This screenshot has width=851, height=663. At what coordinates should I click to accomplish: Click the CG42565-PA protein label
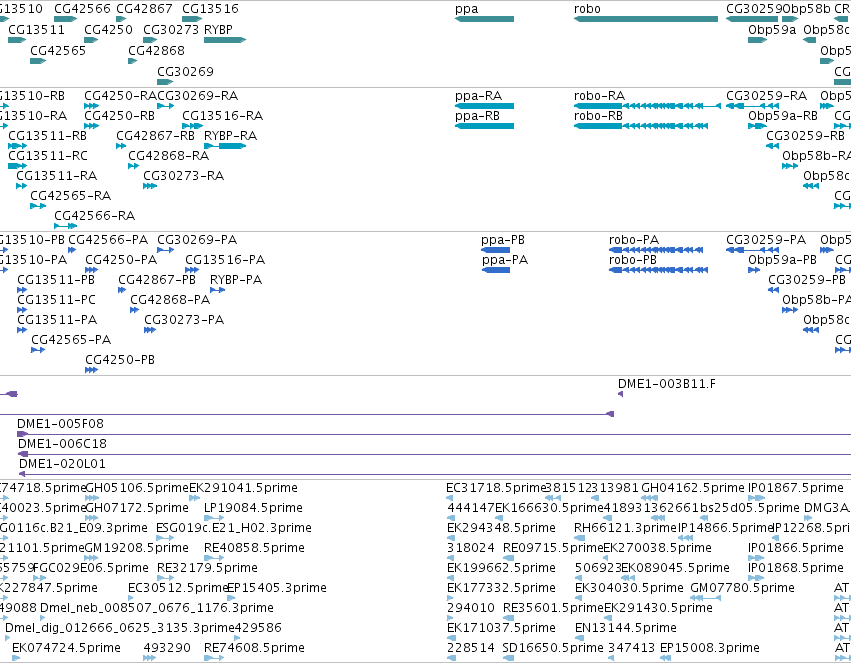tap(71, 340)
